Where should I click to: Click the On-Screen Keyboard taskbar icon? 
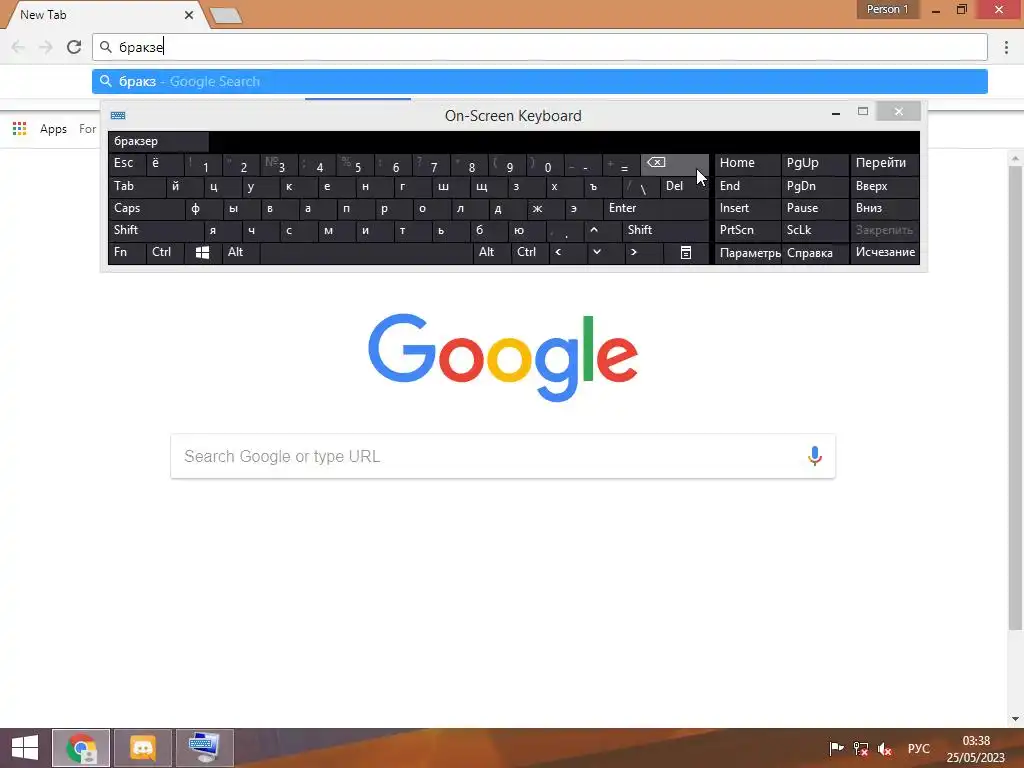coord(205,748)
